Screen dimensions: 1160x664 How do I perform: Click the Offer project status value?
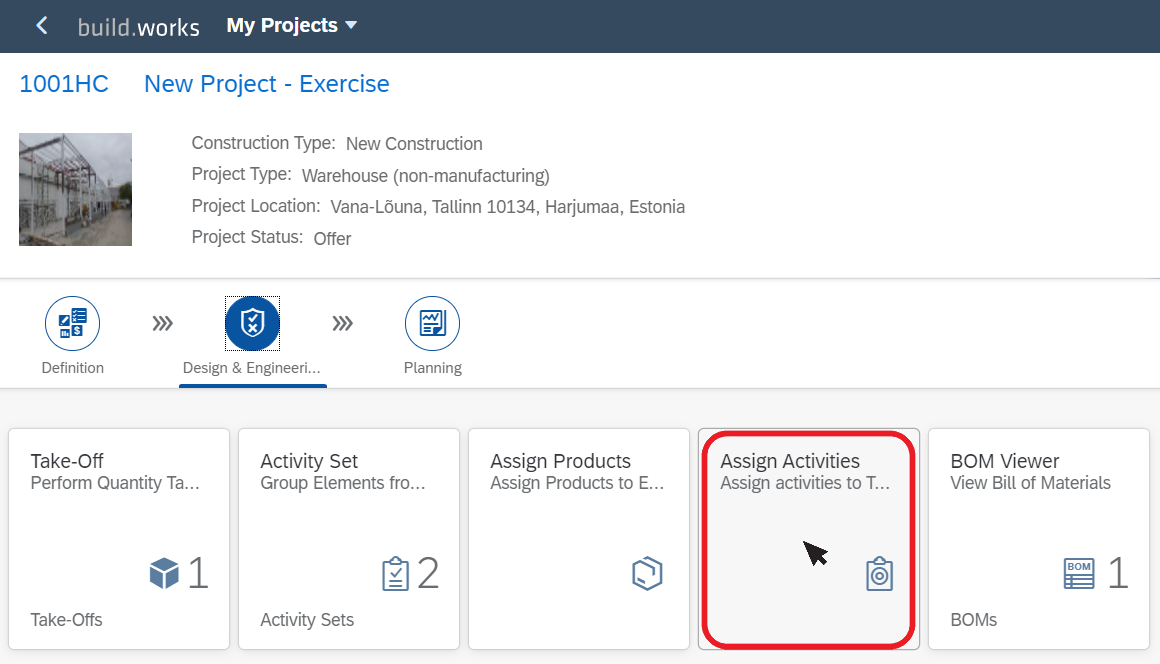tap(332, 238)
